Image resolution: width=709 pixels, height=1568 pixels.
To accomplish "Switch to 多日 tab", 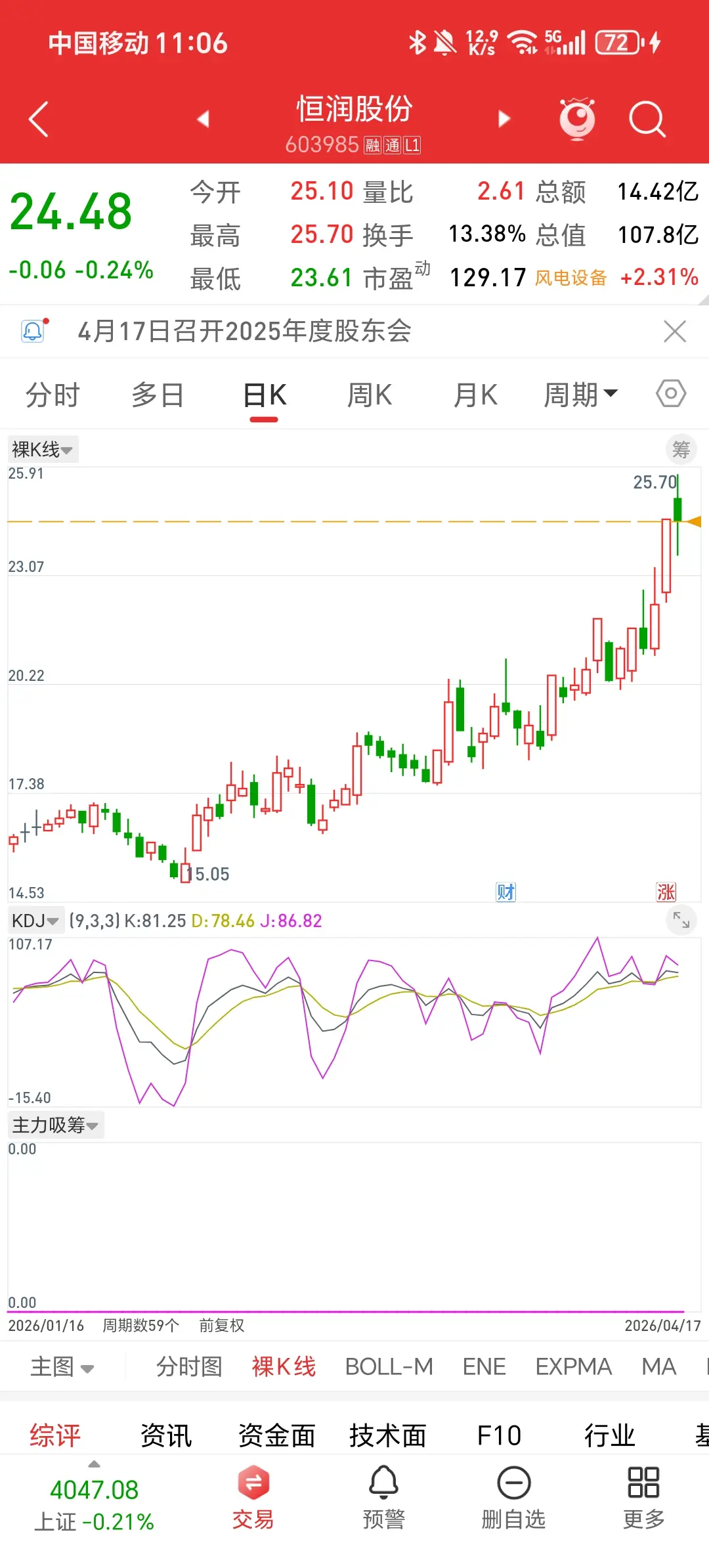I will click(x=158, y=395).
